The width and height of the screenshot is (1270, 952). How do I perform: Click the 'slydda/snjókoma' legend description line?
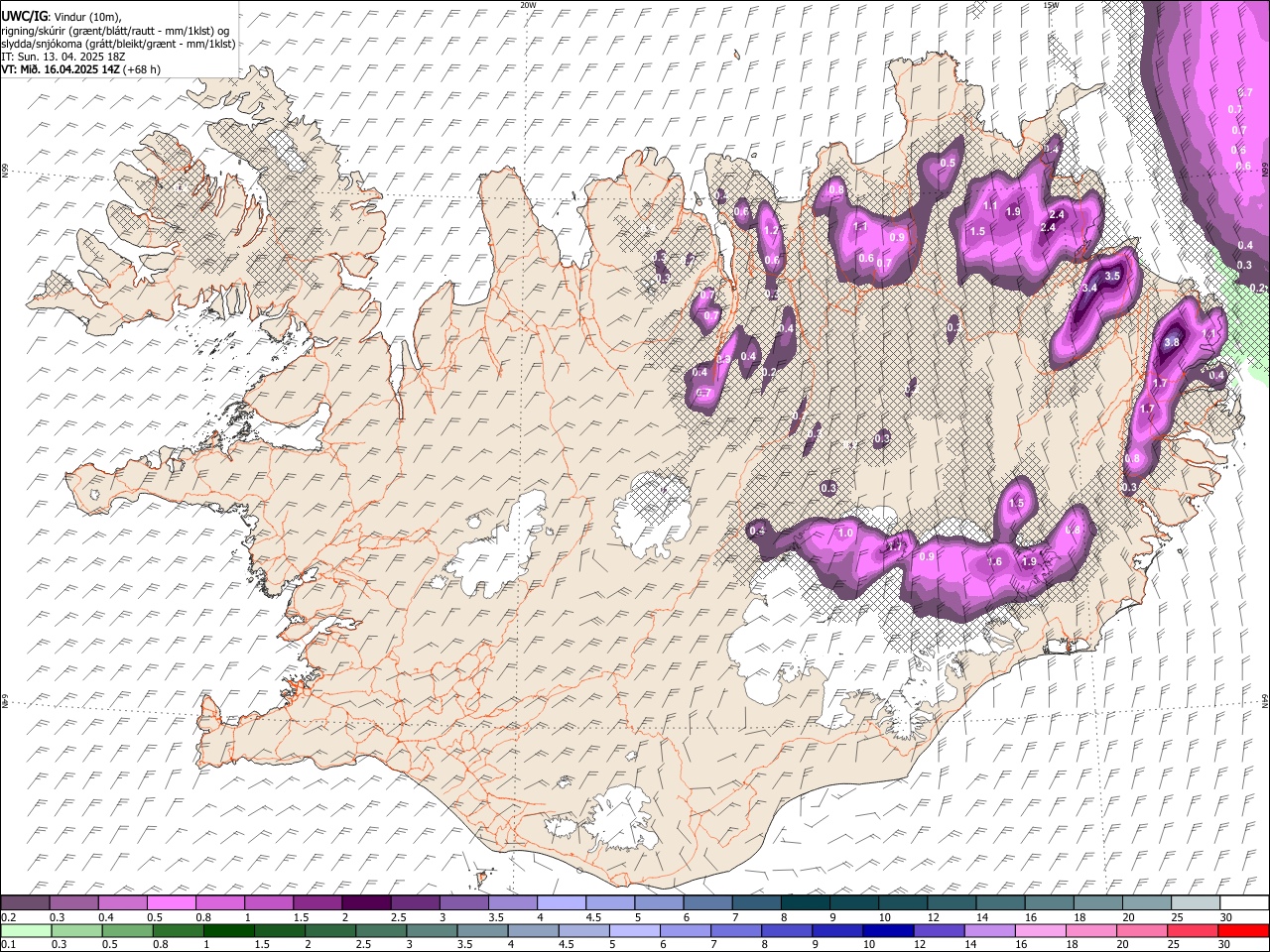coord(117,44)
